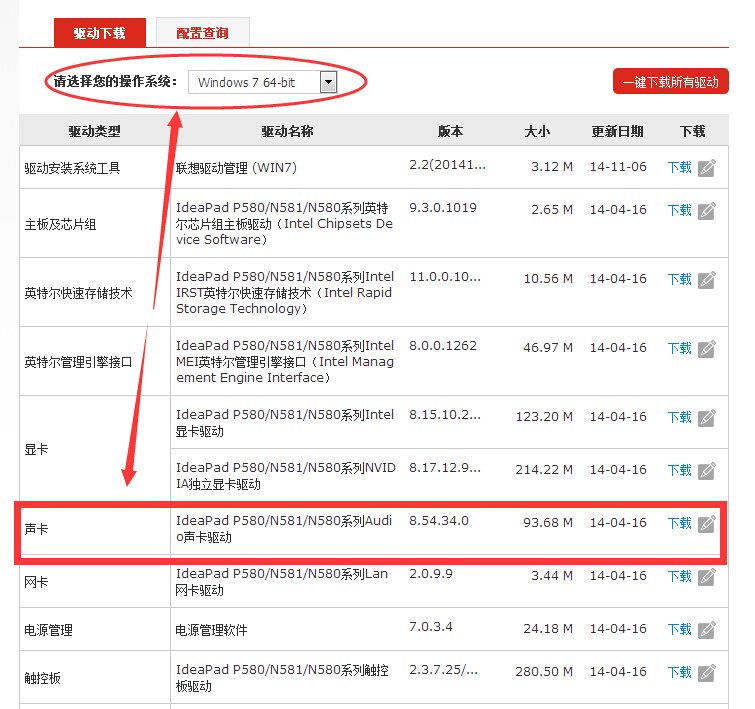Click edit icon in 电源管理 row
The width and height of the screenshot is (755, 709).
706,630
